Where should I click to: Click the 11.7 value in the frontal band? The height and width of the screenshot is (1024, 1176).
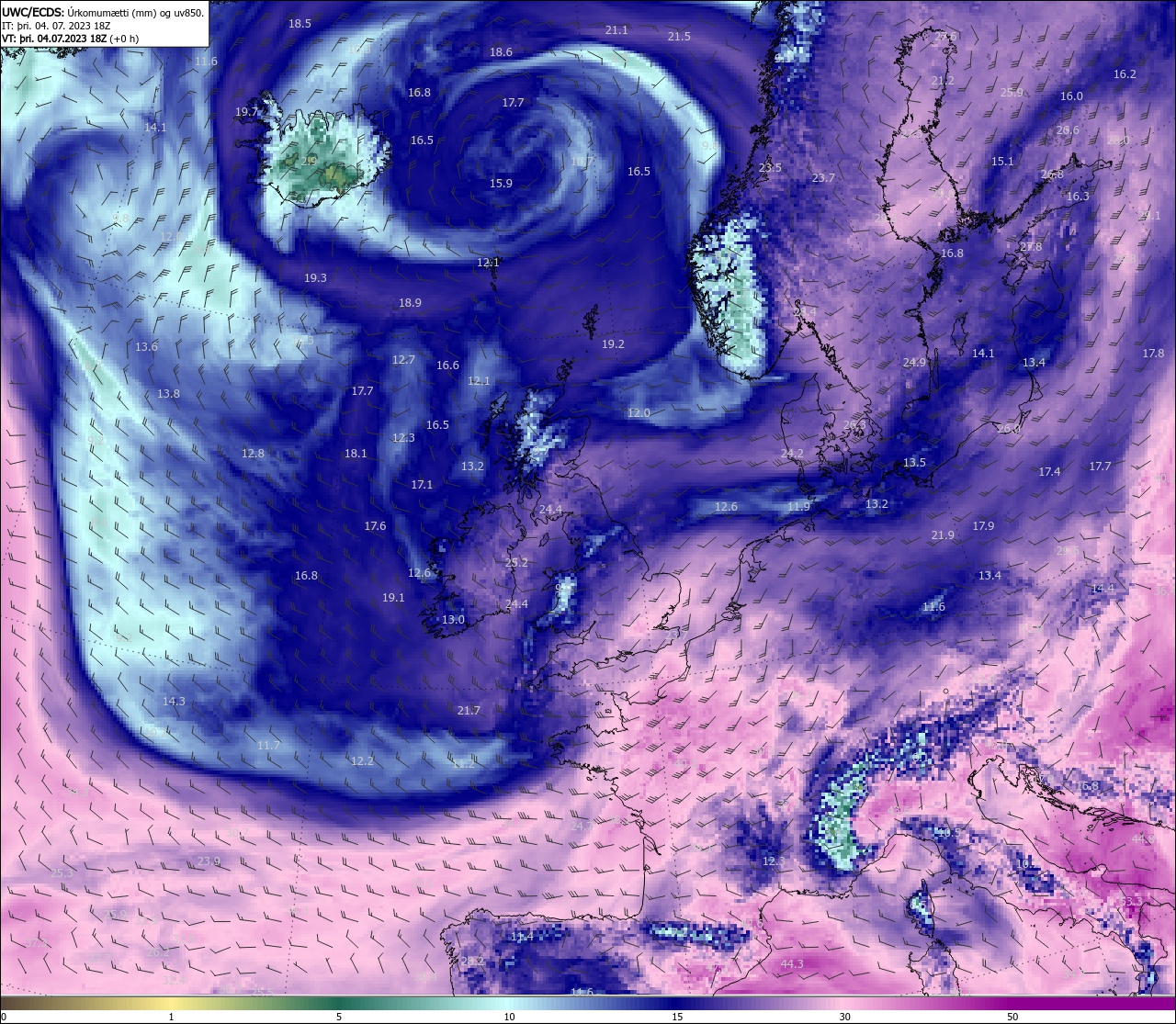coord(268,746)
